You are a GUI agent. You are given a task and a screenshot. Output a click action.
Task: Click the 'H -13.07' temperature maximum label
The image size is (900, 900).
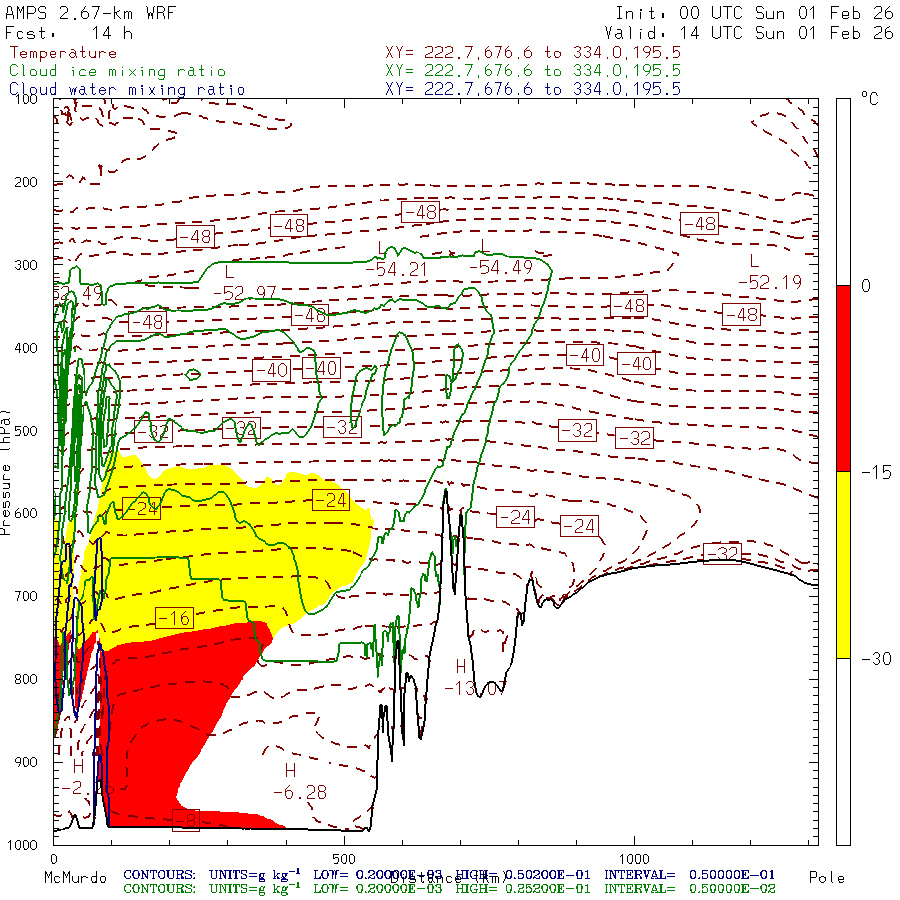coord(475,677)
